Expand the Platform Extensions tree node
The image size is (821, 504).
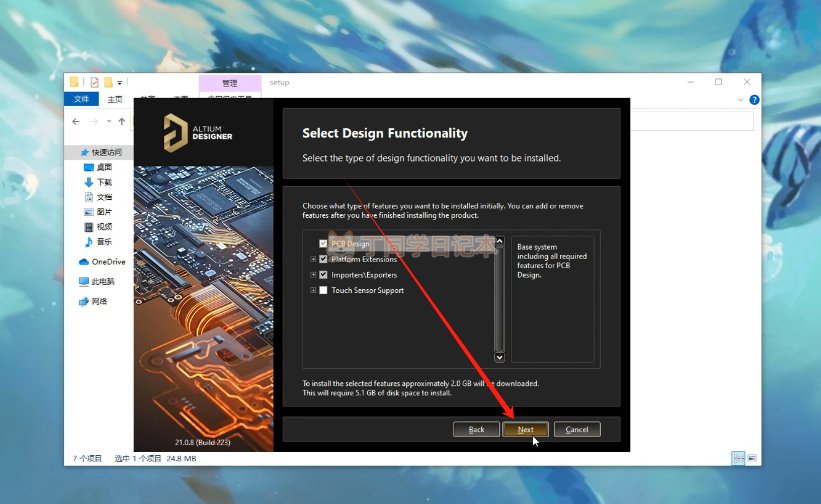click(313, 259)
